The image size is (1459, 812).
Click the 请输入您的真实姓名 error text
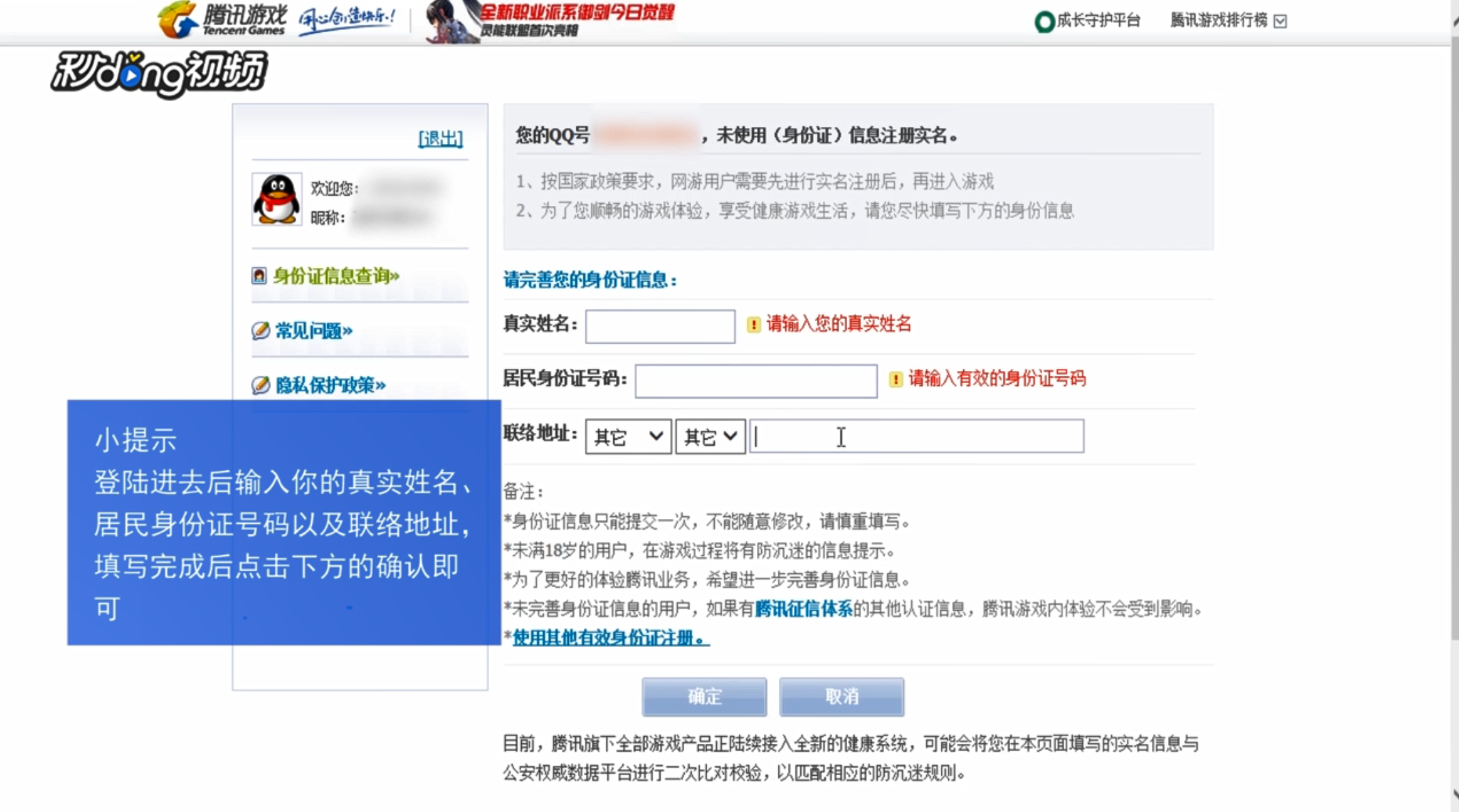tap(839, 324)
